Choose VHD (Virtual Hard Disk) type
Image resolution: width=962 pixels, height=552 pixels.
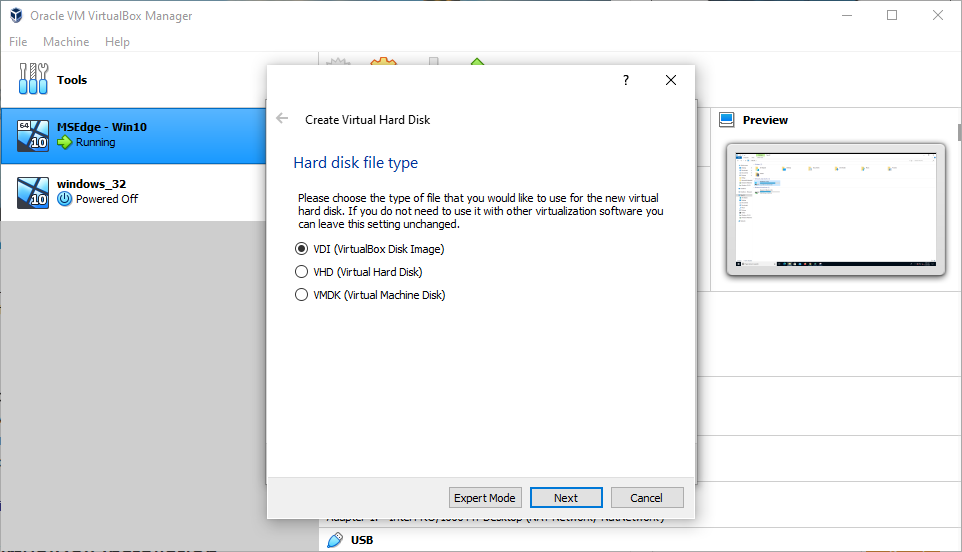point(359,272)
